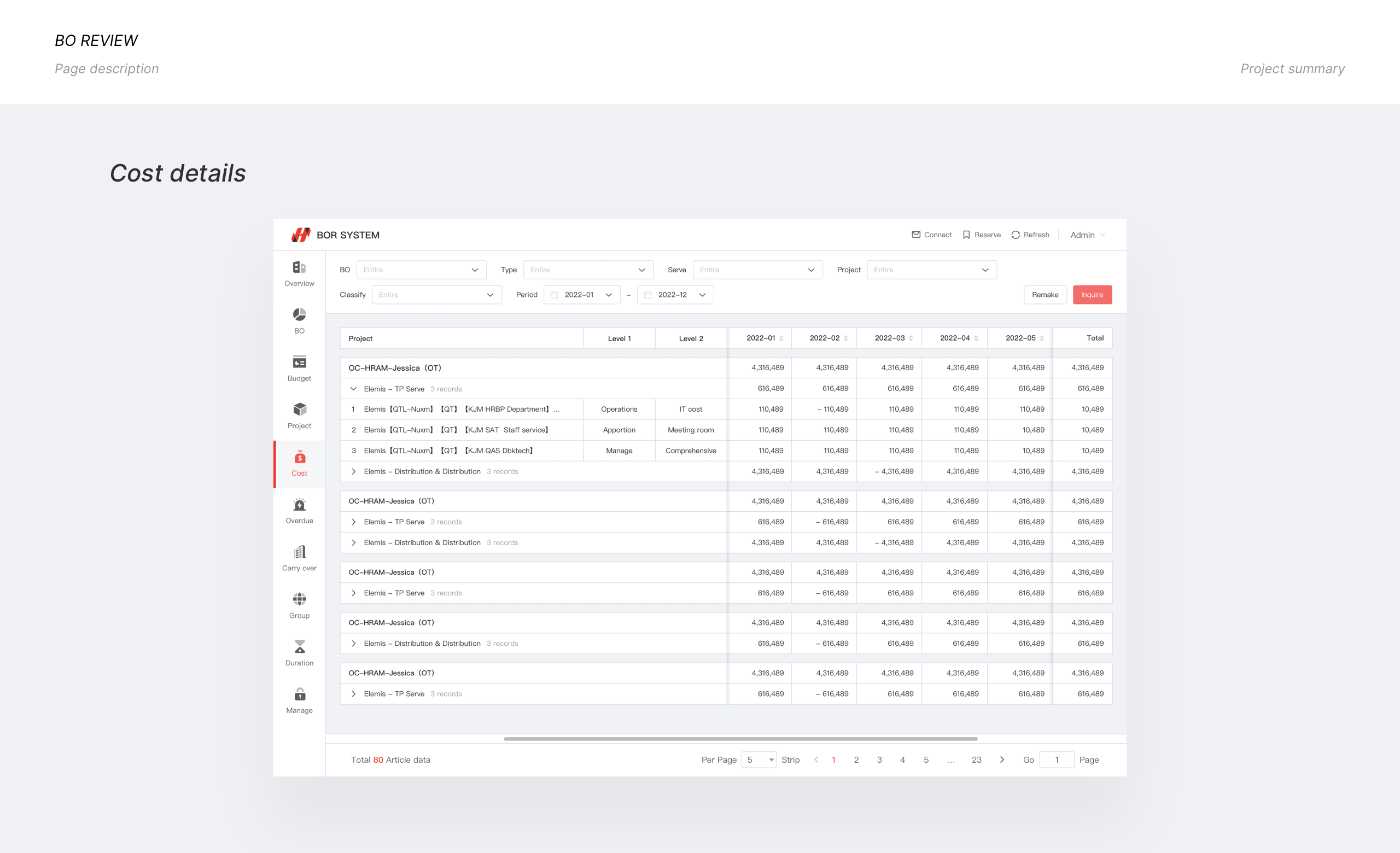Click the Project column header
The width and height of the screenshot is (1400, 853).
(x=462, y=338)
